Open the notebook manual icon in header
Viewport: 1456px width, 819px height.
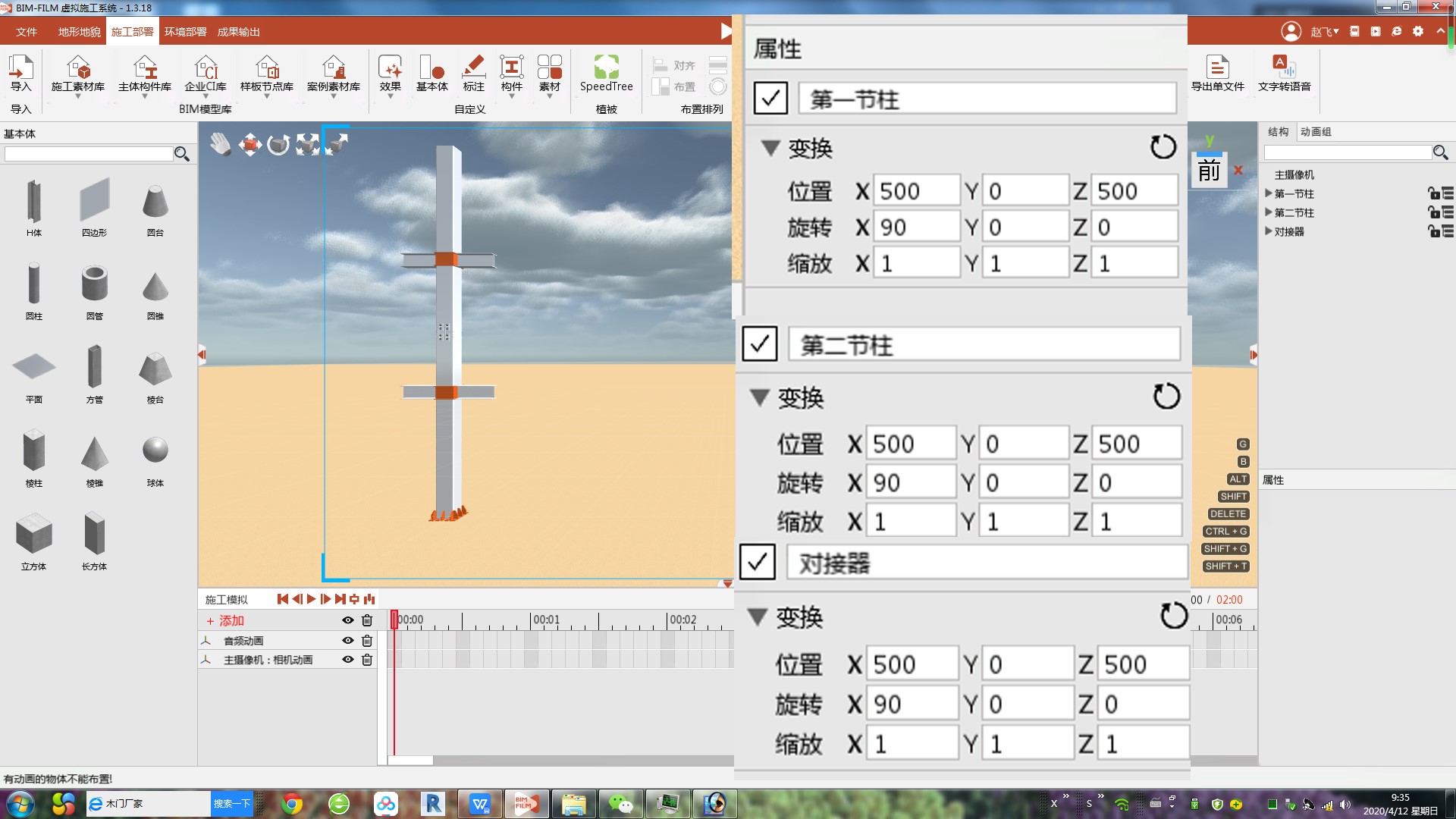click(1354, 31)
